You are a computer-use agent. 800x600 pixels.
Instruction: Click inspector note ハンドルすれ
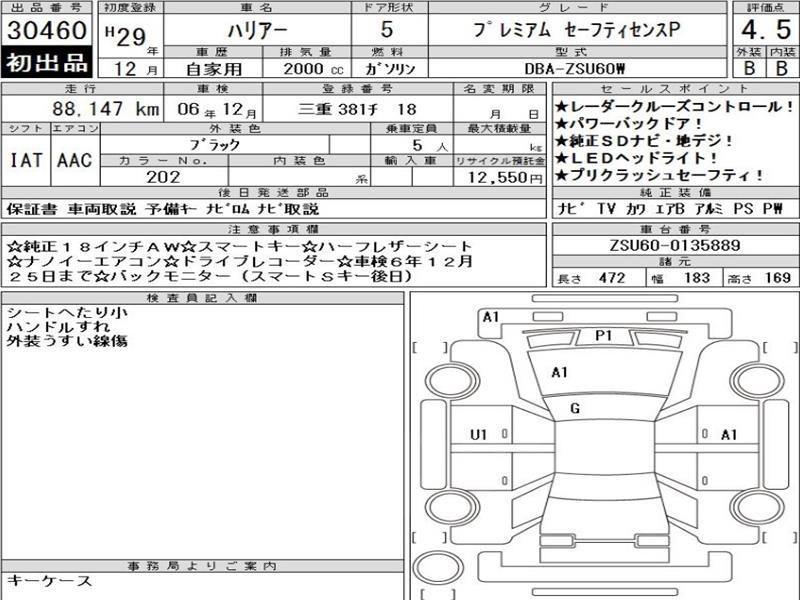[59, 327]
